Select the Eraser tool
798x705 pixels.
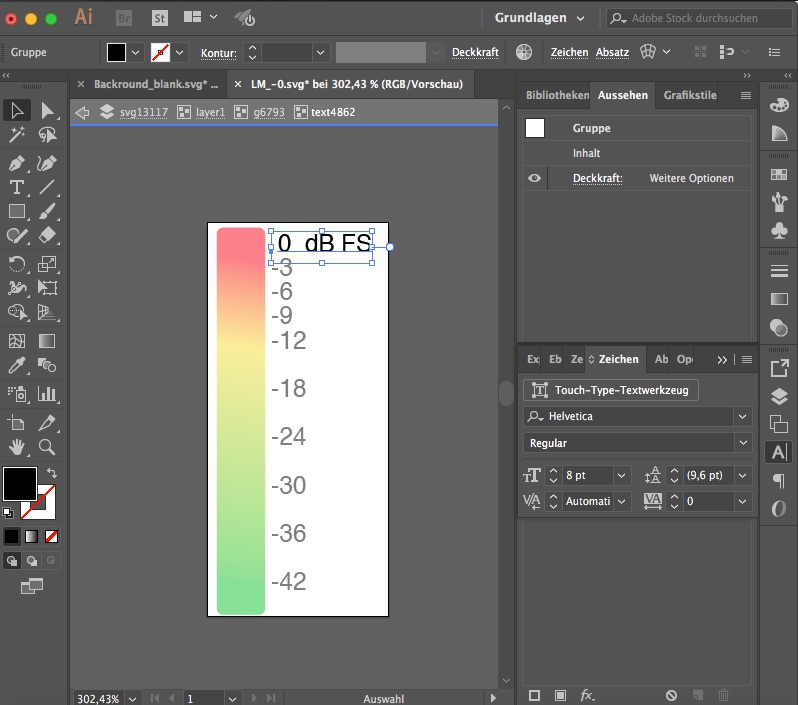[47, 236]
